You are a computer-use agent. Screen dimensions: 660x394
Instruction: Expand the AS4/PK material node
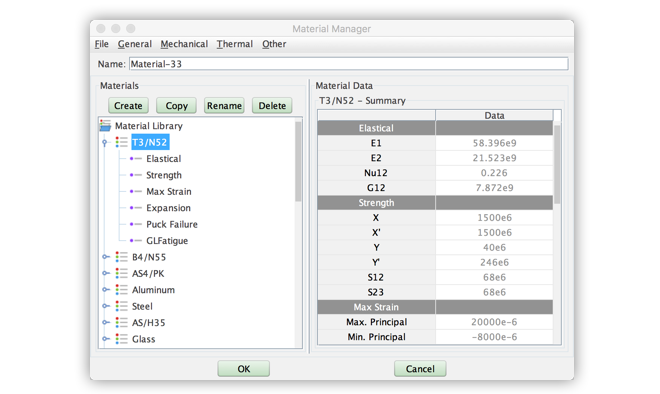click(106, 273)
